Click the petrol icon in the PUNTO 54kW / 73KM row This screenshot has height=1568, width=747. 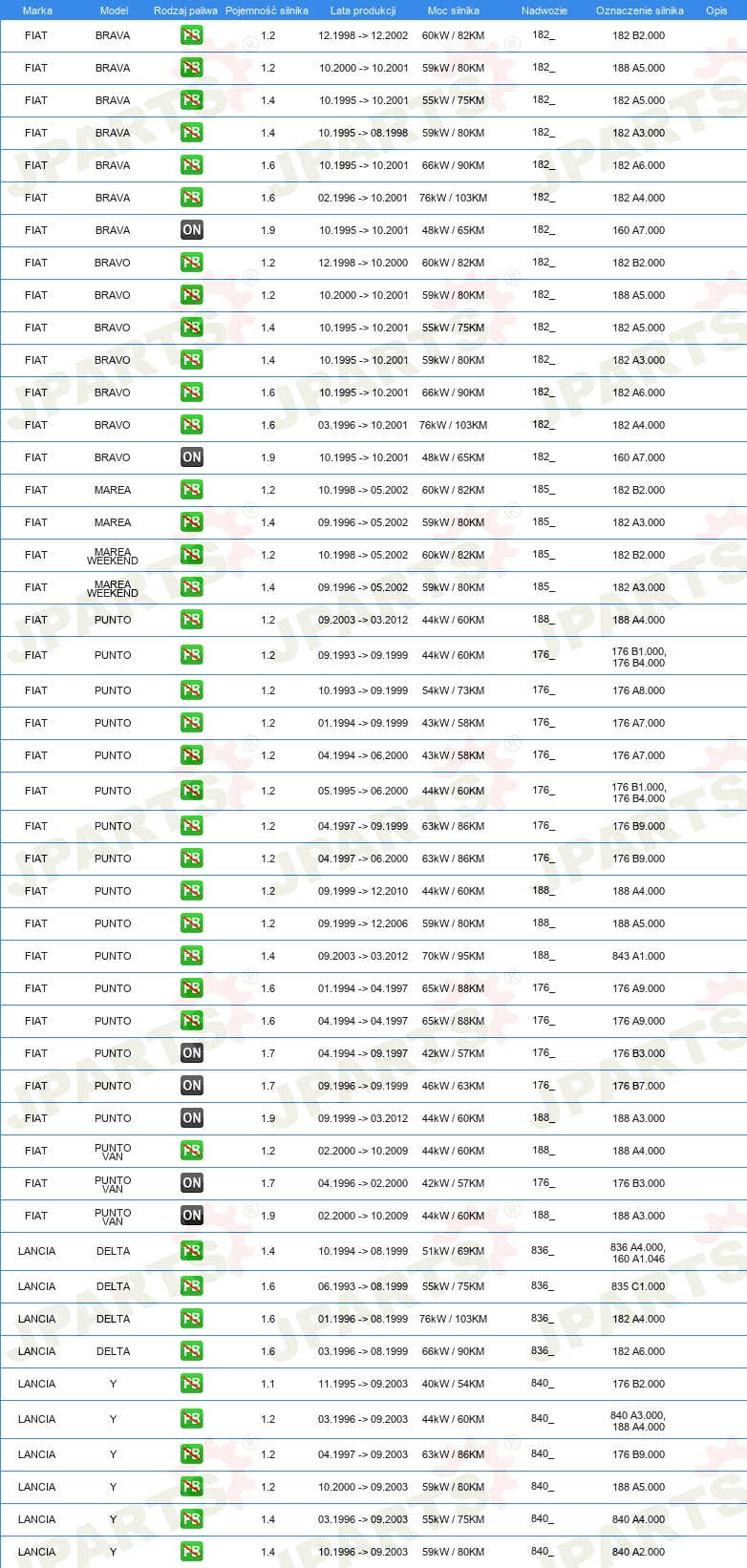pos(192,690)
